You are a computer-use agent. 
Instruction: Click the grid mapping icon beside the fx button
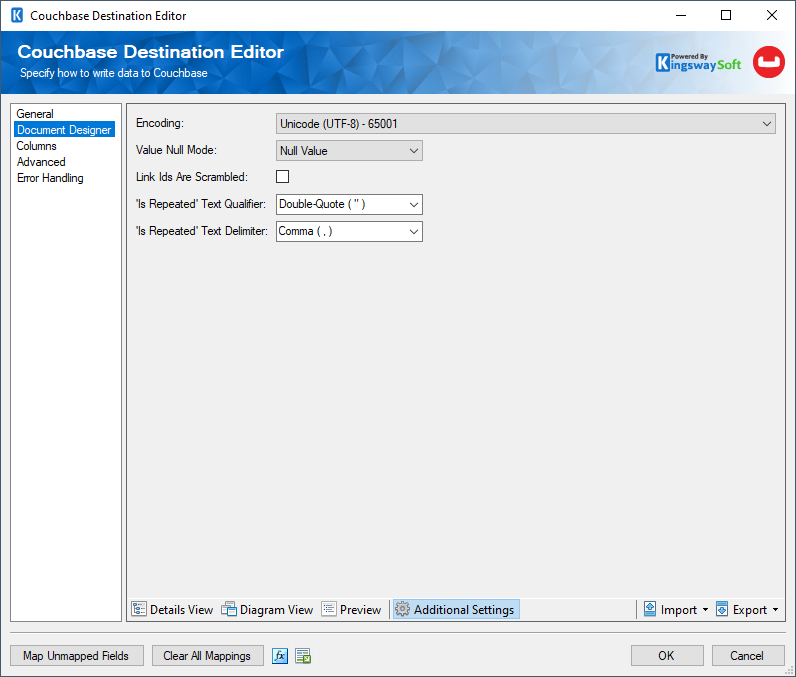303,656
